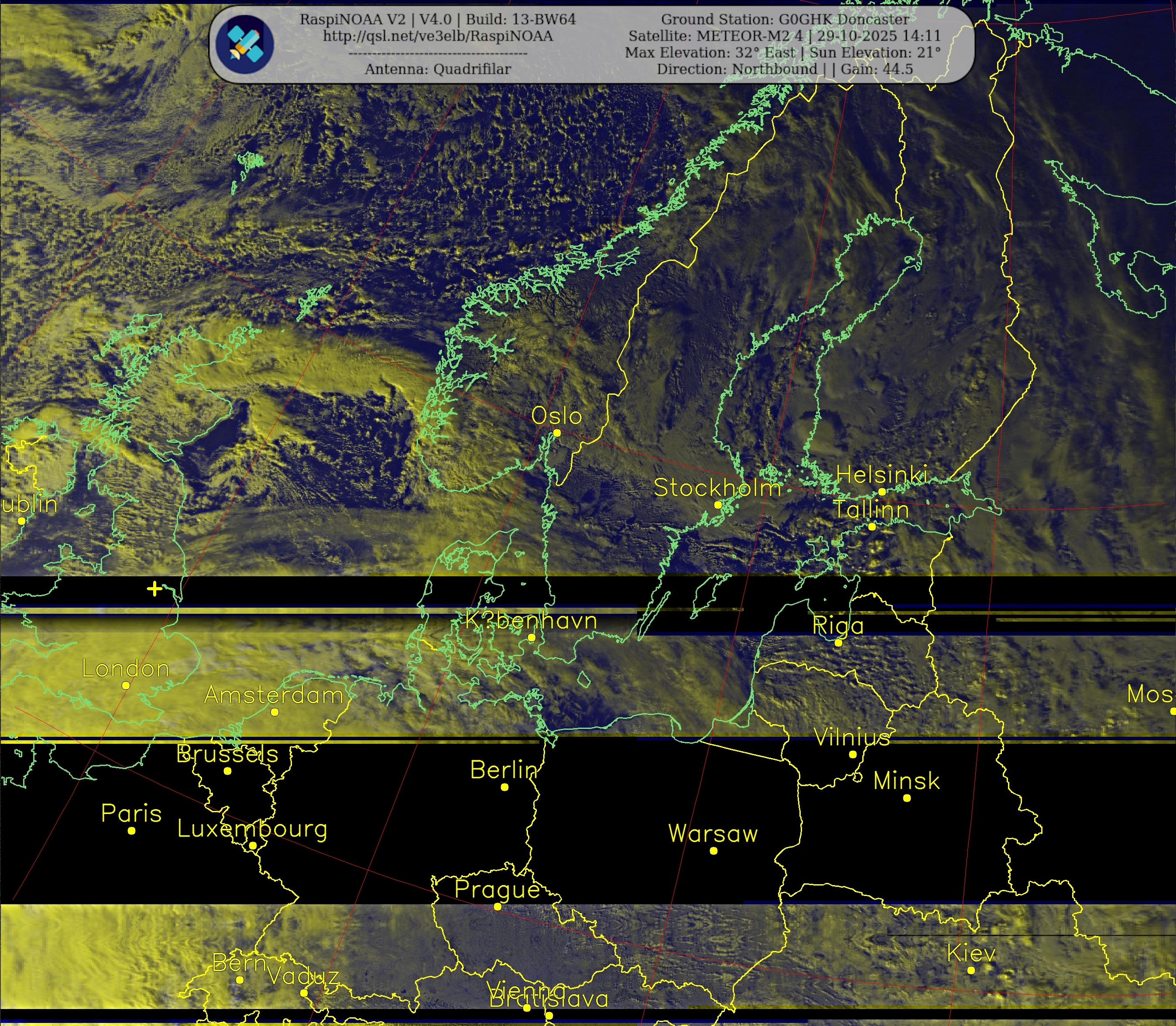Click the Berlin city marker dot
This screenshot has height=1026, width=1176.
505,787
